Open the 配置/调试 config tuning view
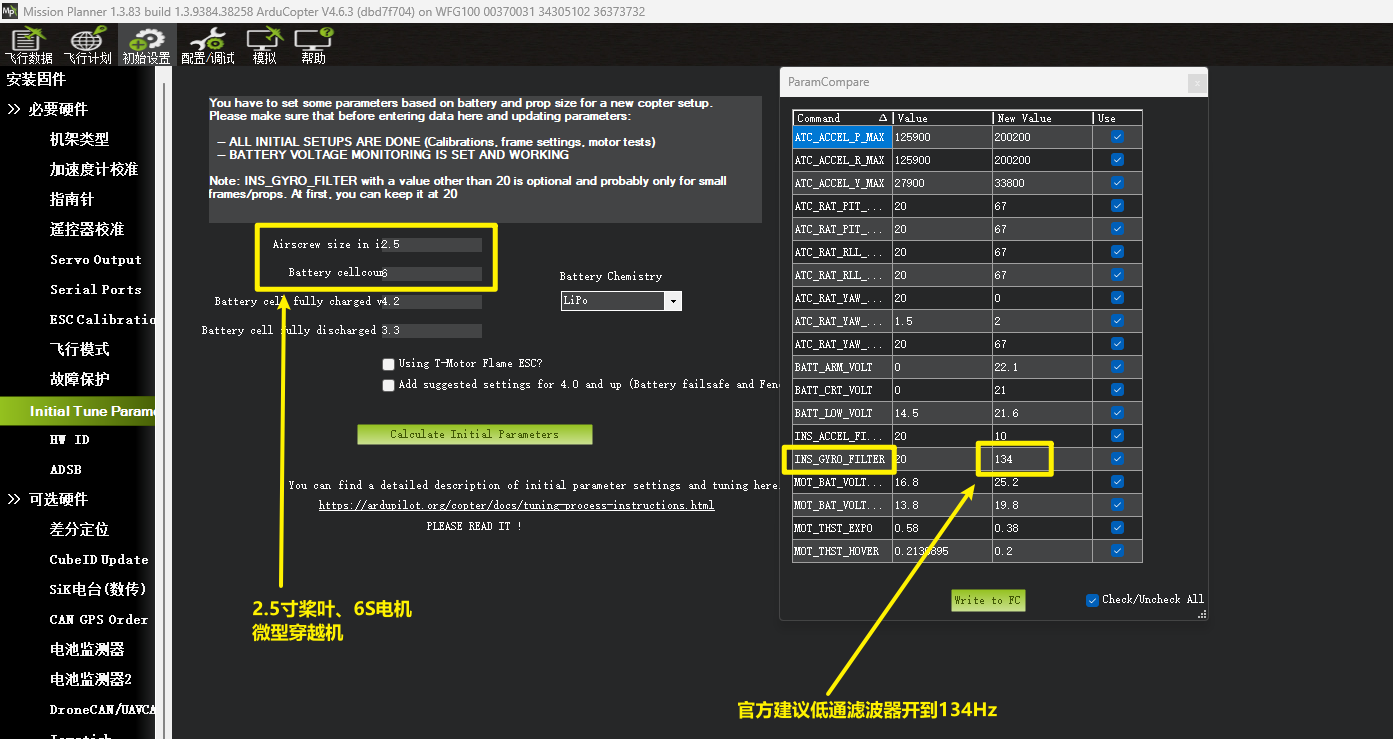The image size is (1393, 739). tap(207, 45)
